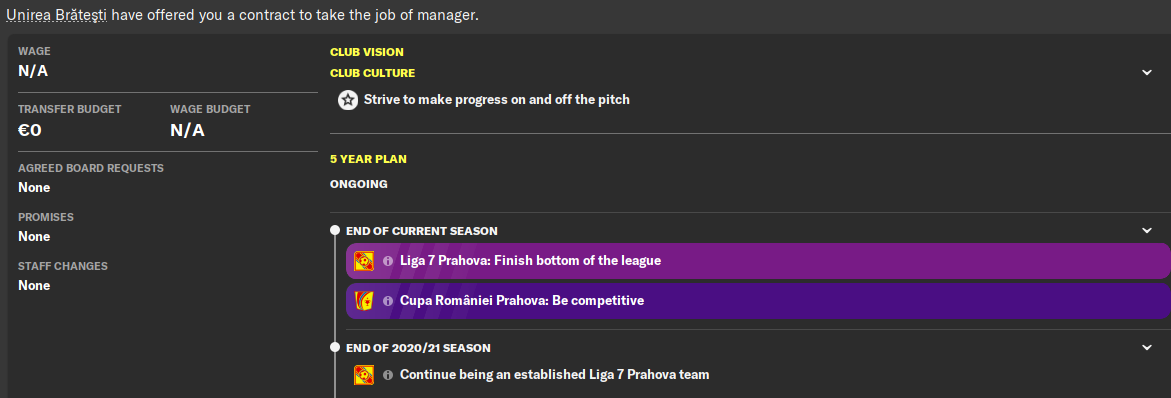Click the Cupa României Prahova cup badge
Image resolution: width=1171 pixels, height=398 pixels.
click(364, 301)
